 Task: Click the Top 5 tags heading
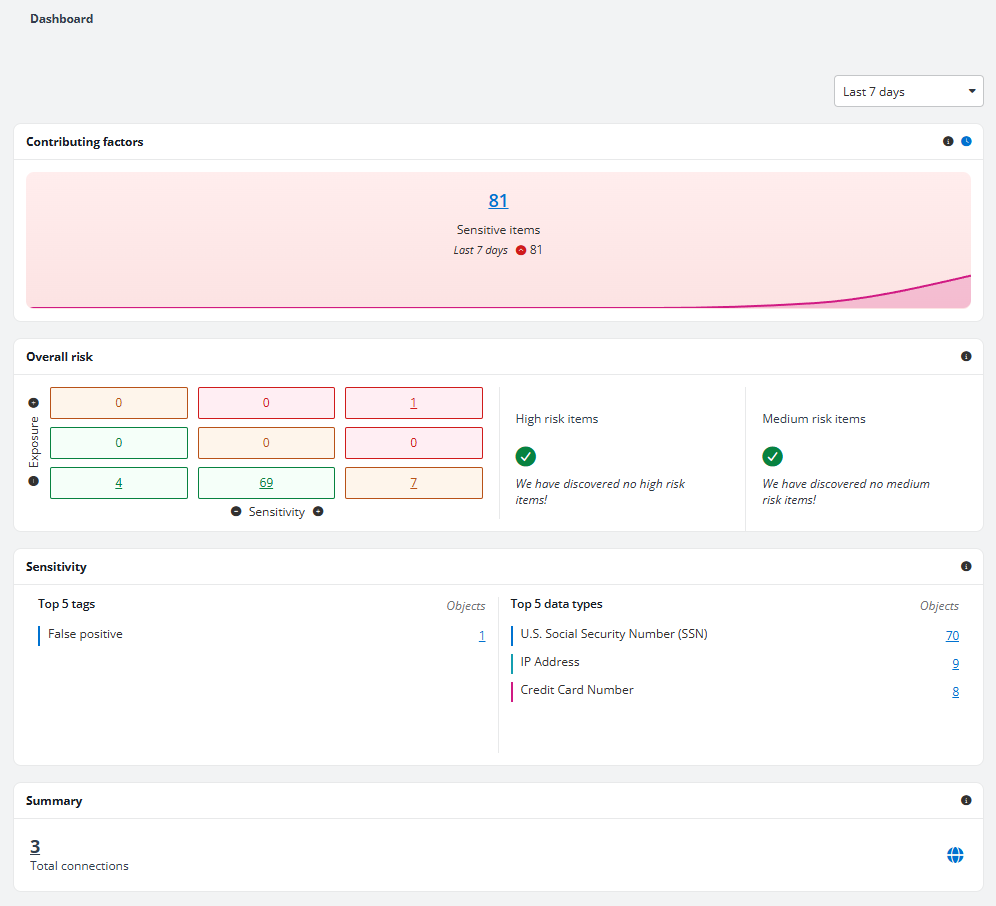67,604
